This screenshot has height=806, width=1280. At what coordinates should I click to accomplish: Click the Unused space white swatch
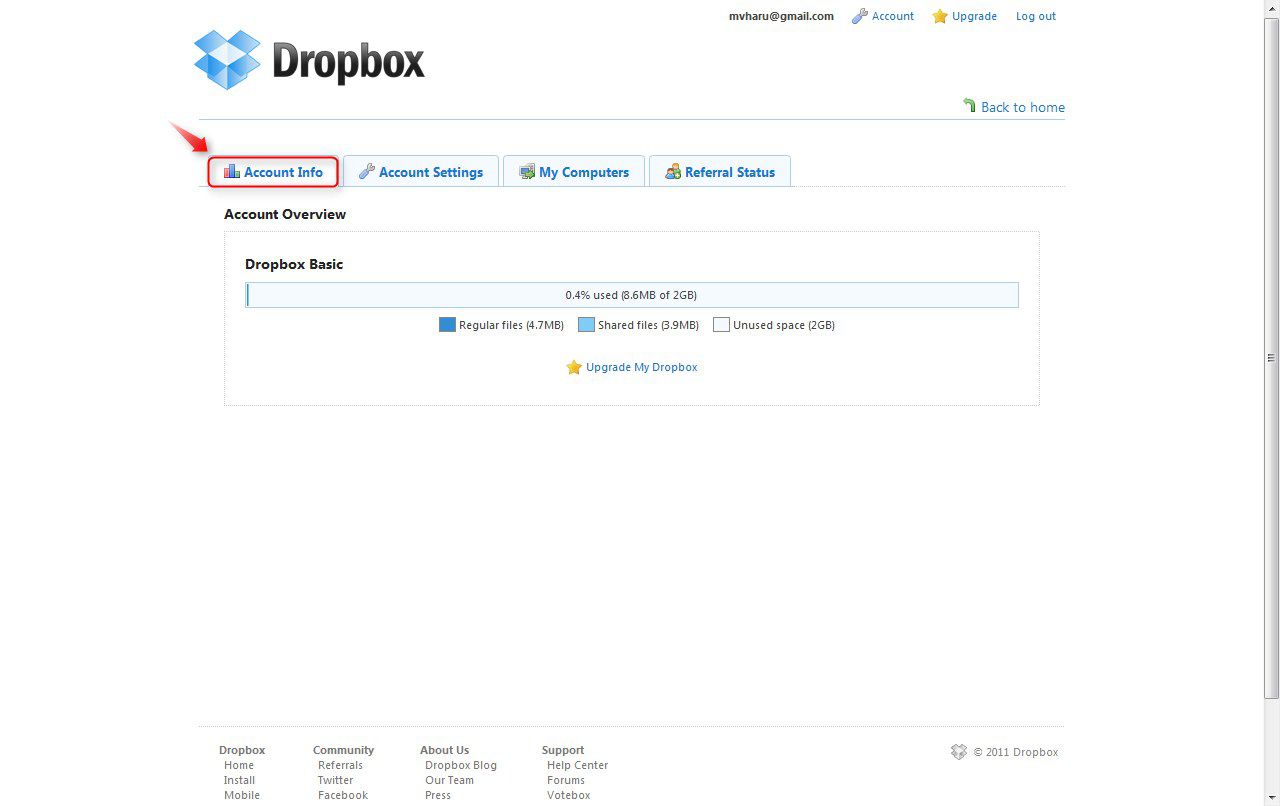click(721, 324)
